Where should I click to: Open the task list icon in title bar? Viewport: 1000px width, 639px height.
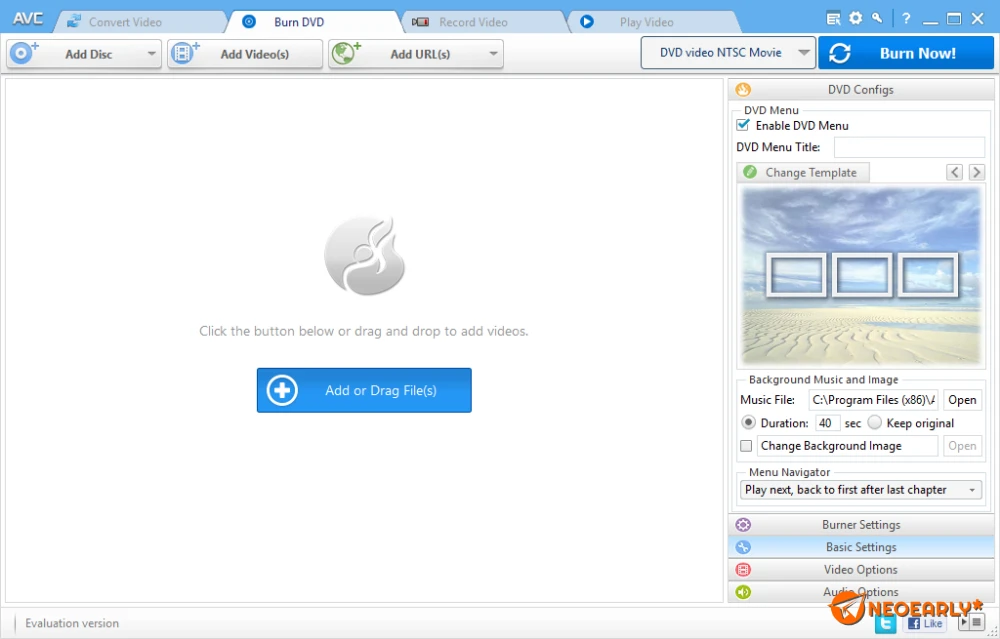pyautogui.click(x=834, y=19)
